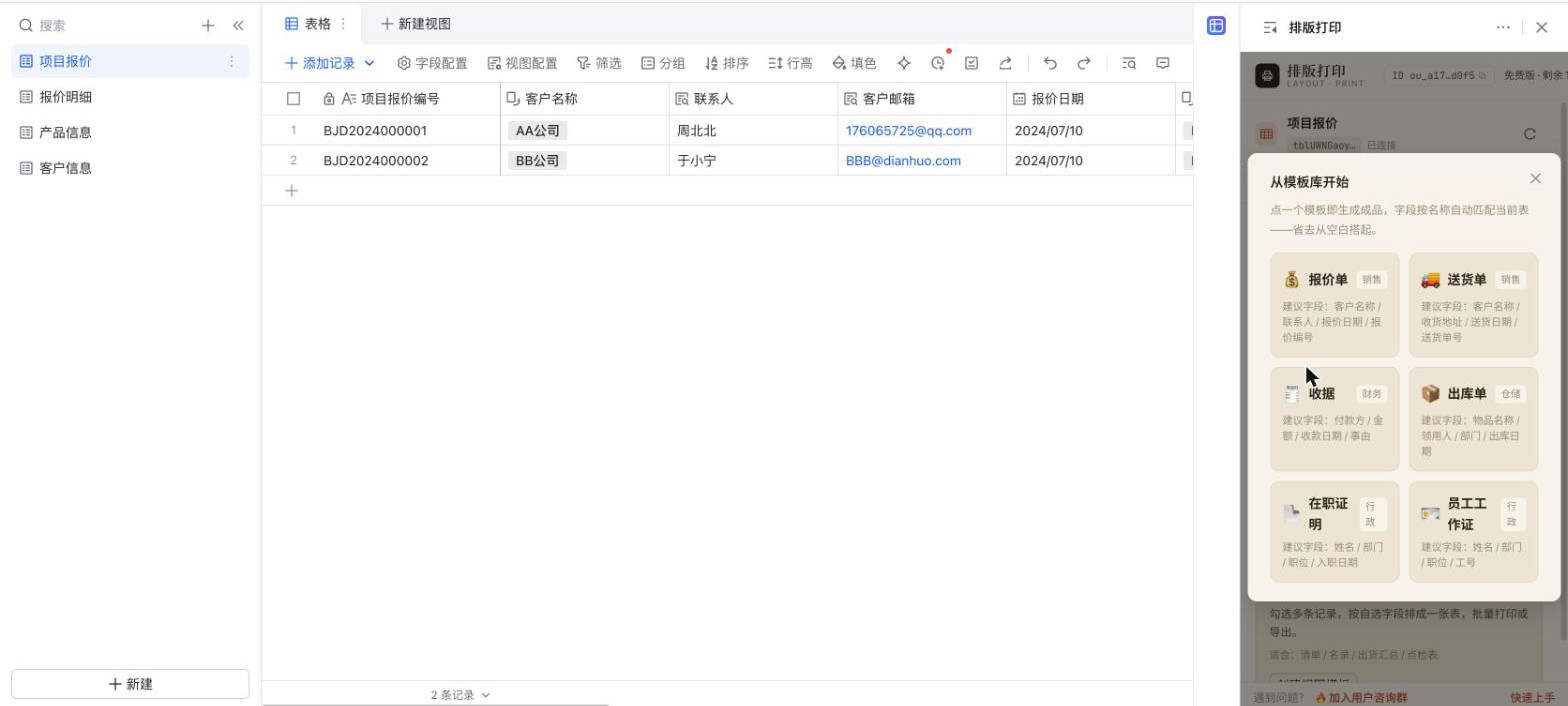Click the AA公司 customer tag

click(x=537, y=131)
